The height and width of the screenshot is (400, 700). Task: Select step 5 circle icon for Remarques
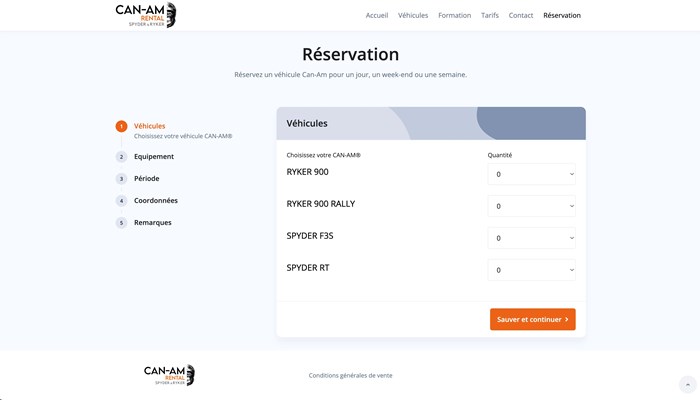coord(121,223)
